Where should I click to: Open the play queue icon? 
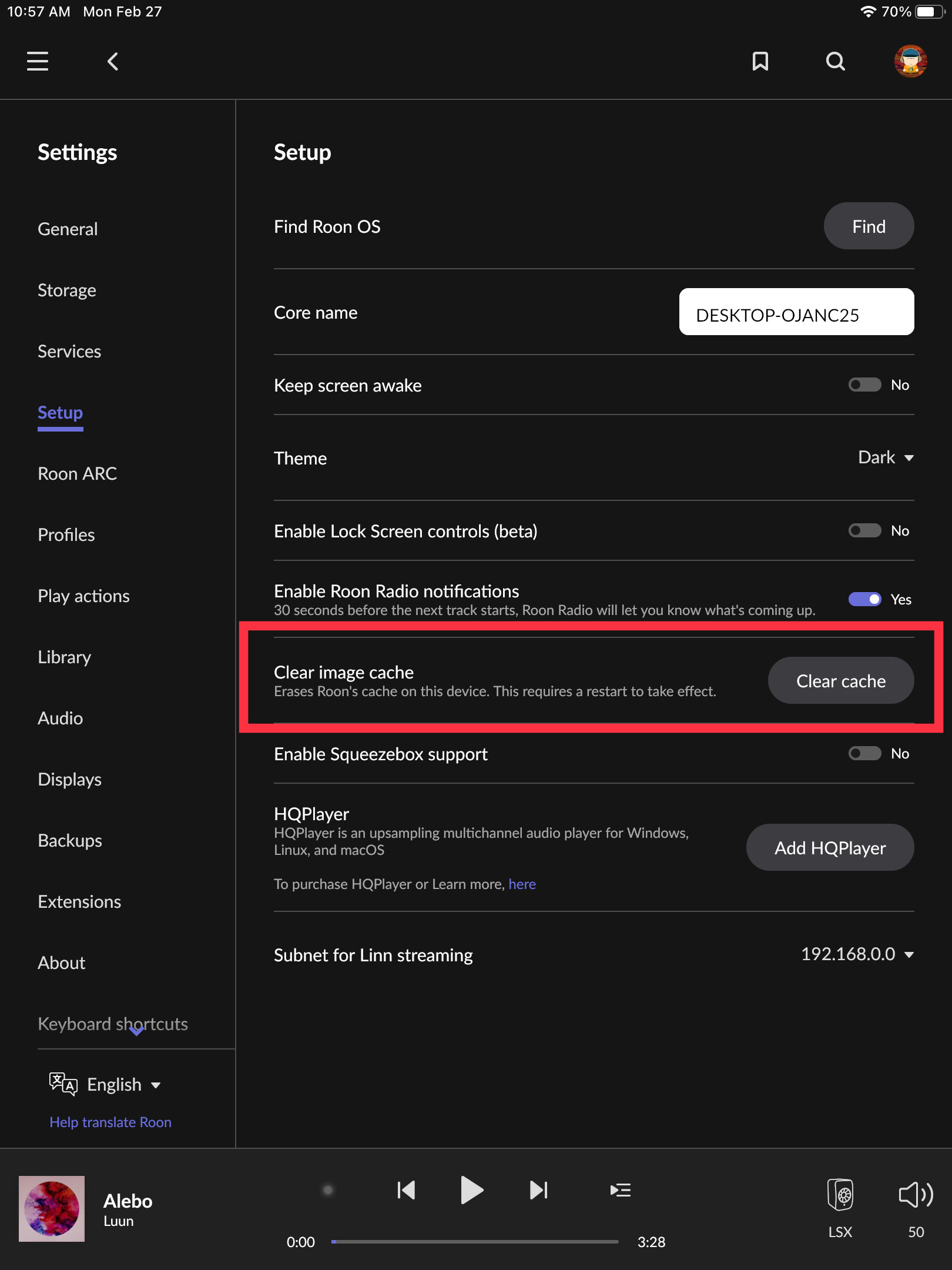(621, 1190)
